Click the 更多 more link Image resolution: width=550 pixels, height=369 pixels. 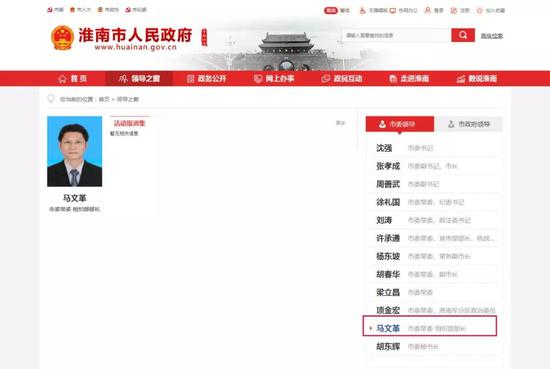pyautogui.click(x=341, y=123)
